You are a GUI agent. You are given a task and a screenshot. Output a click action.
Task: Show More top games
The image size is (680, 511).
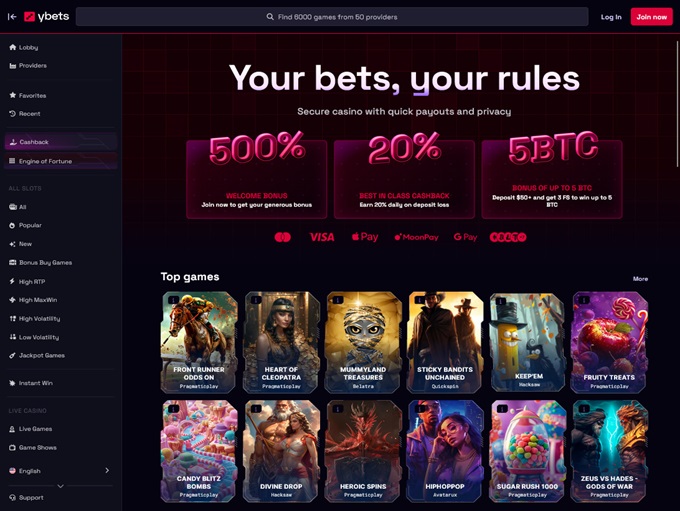tap(640, 279)
